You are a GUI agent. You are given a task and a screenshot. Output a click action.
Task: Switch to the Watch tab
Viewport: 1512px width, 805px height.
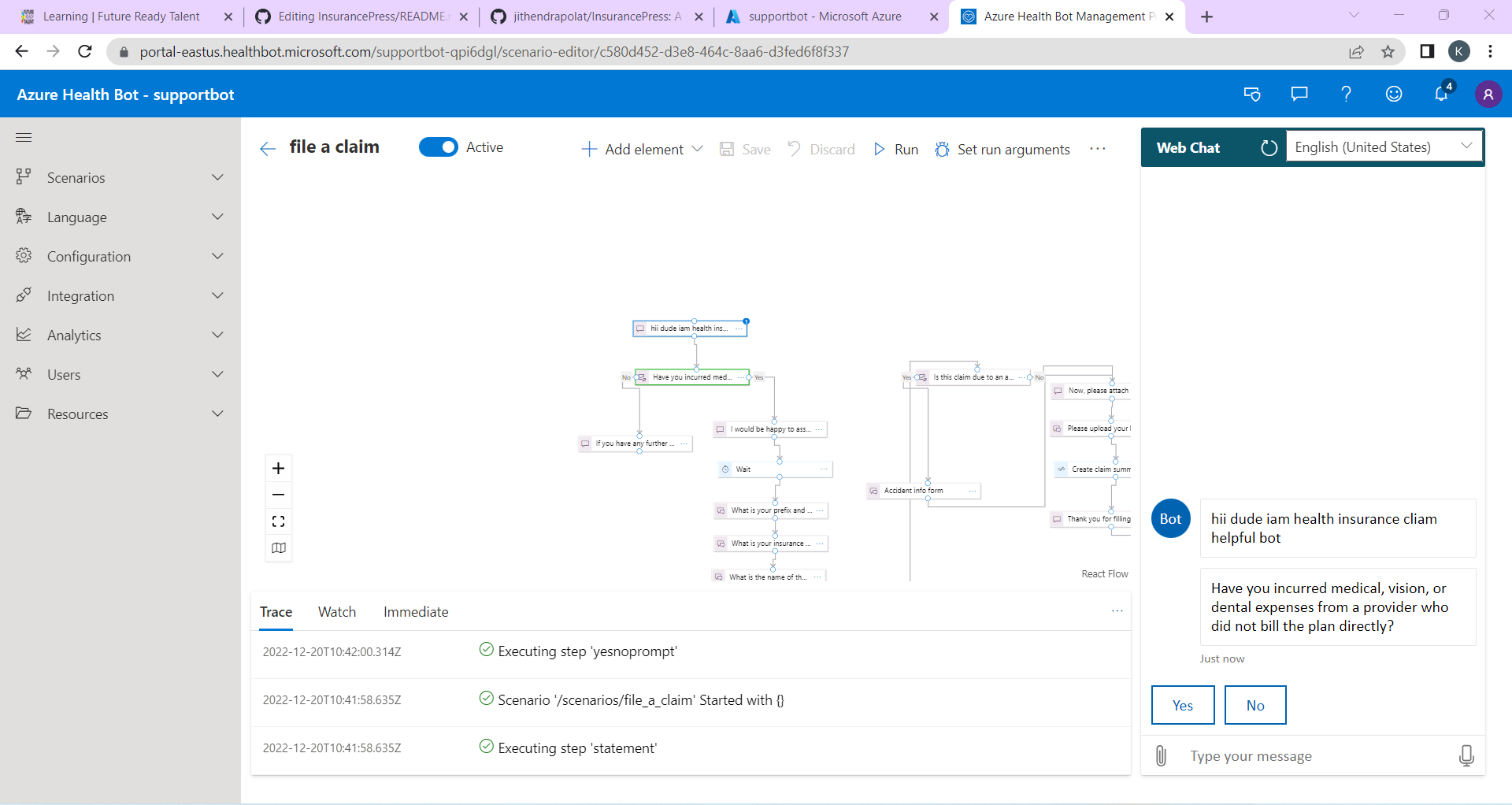[x=337, y=612]
